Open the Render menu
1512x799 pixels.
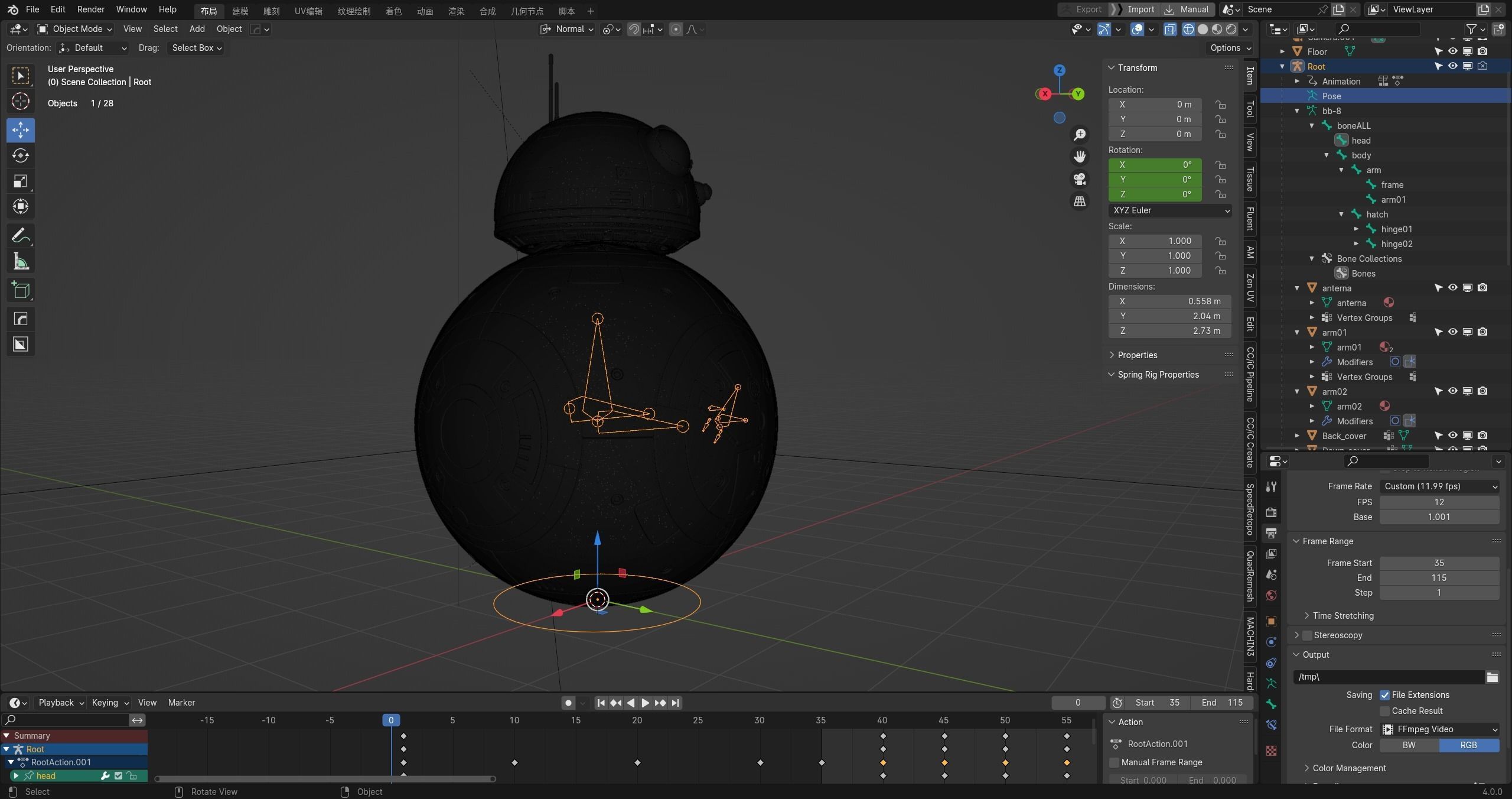90,9
